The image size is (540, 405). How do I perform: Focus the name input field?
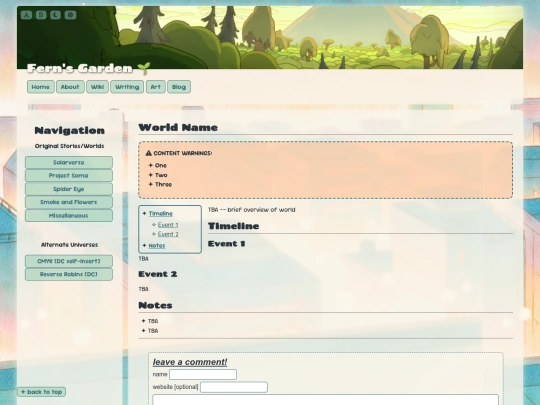click(x=203, y=374)
